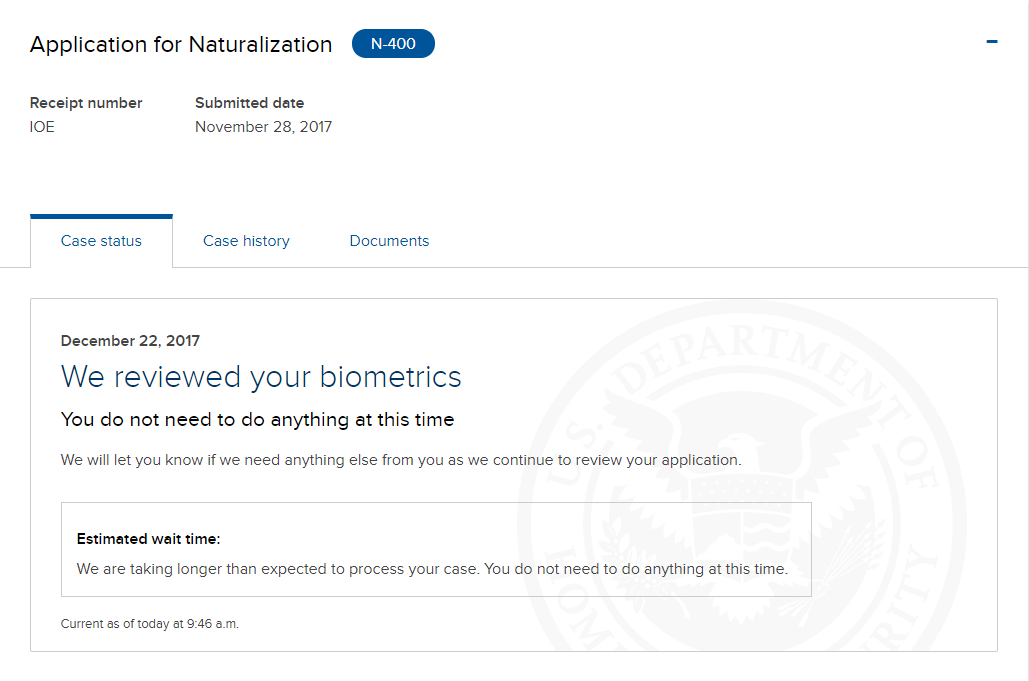Click the 'Current as of today' timestamp

[x=150, y=623]
